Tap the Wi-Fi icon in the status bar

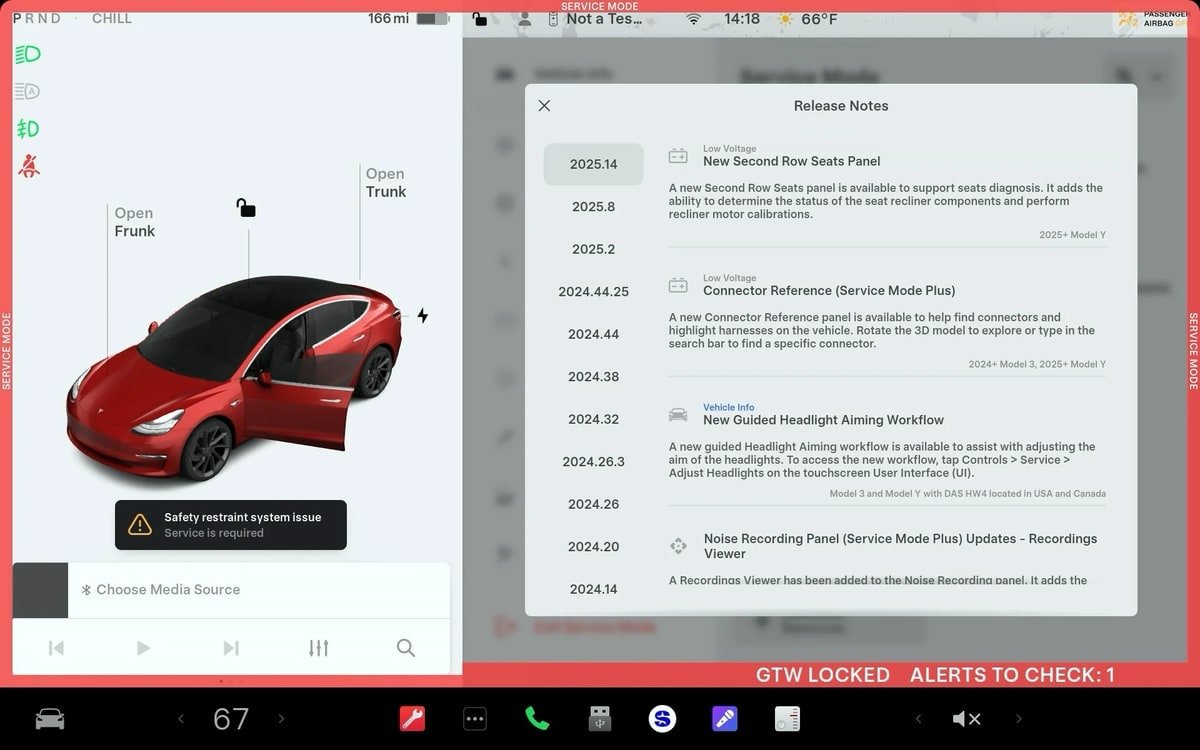coord(693,19)
